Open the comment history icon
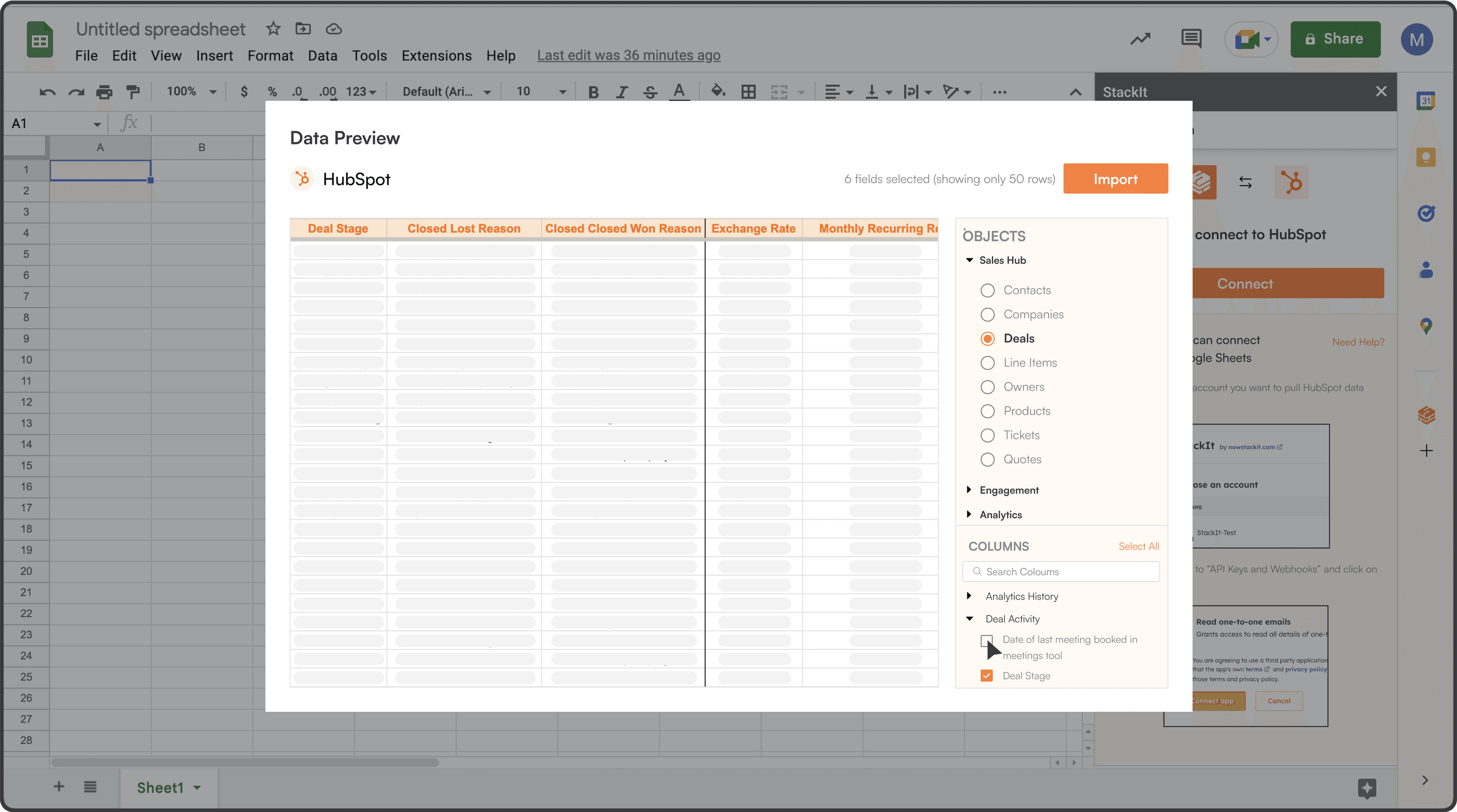1457x812 pixels. (x=1191, y=38)
